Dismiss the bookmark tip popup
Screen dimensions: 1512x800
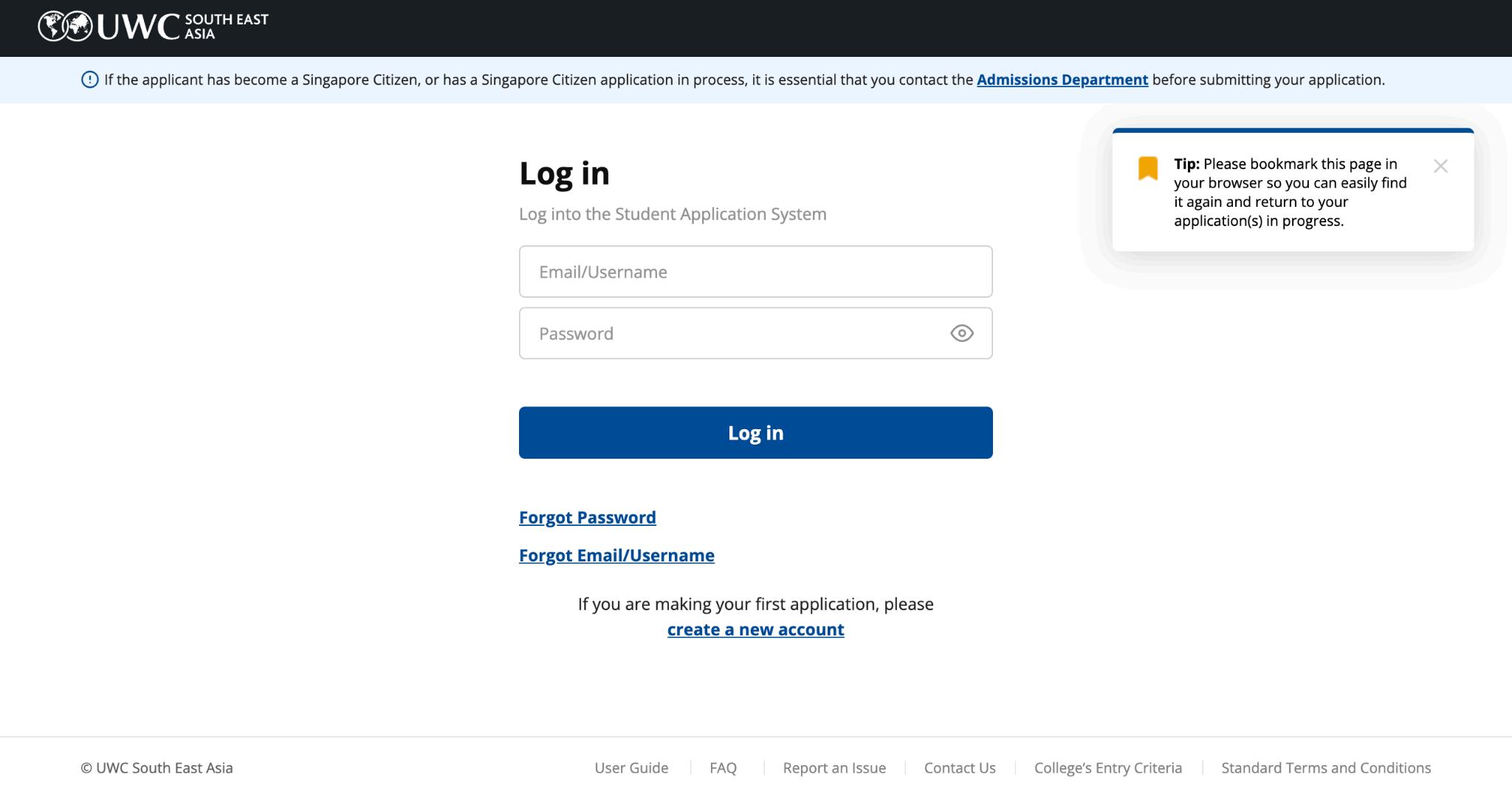click(x=1440, y=166)
